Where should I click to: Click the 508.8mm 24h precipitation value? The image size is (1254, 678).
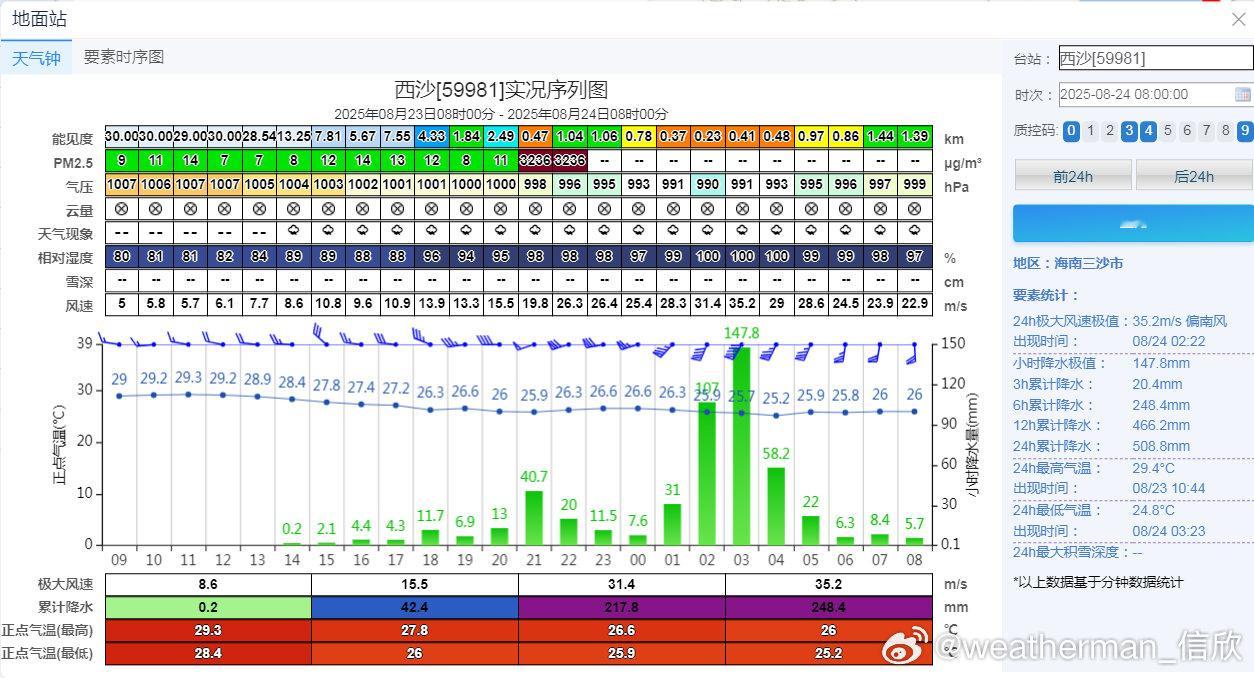click(1161, 447)
